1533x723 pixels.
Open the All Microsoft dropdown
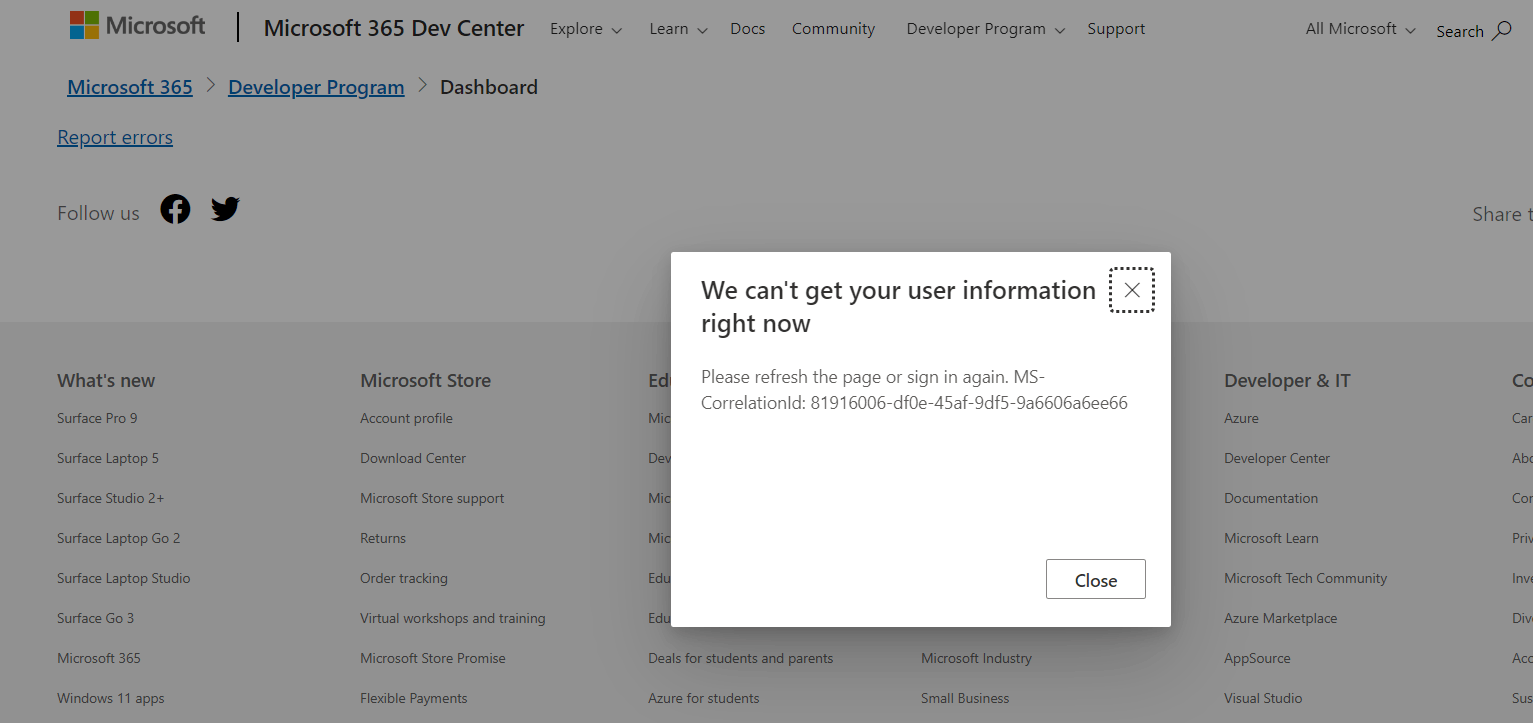1361,29
